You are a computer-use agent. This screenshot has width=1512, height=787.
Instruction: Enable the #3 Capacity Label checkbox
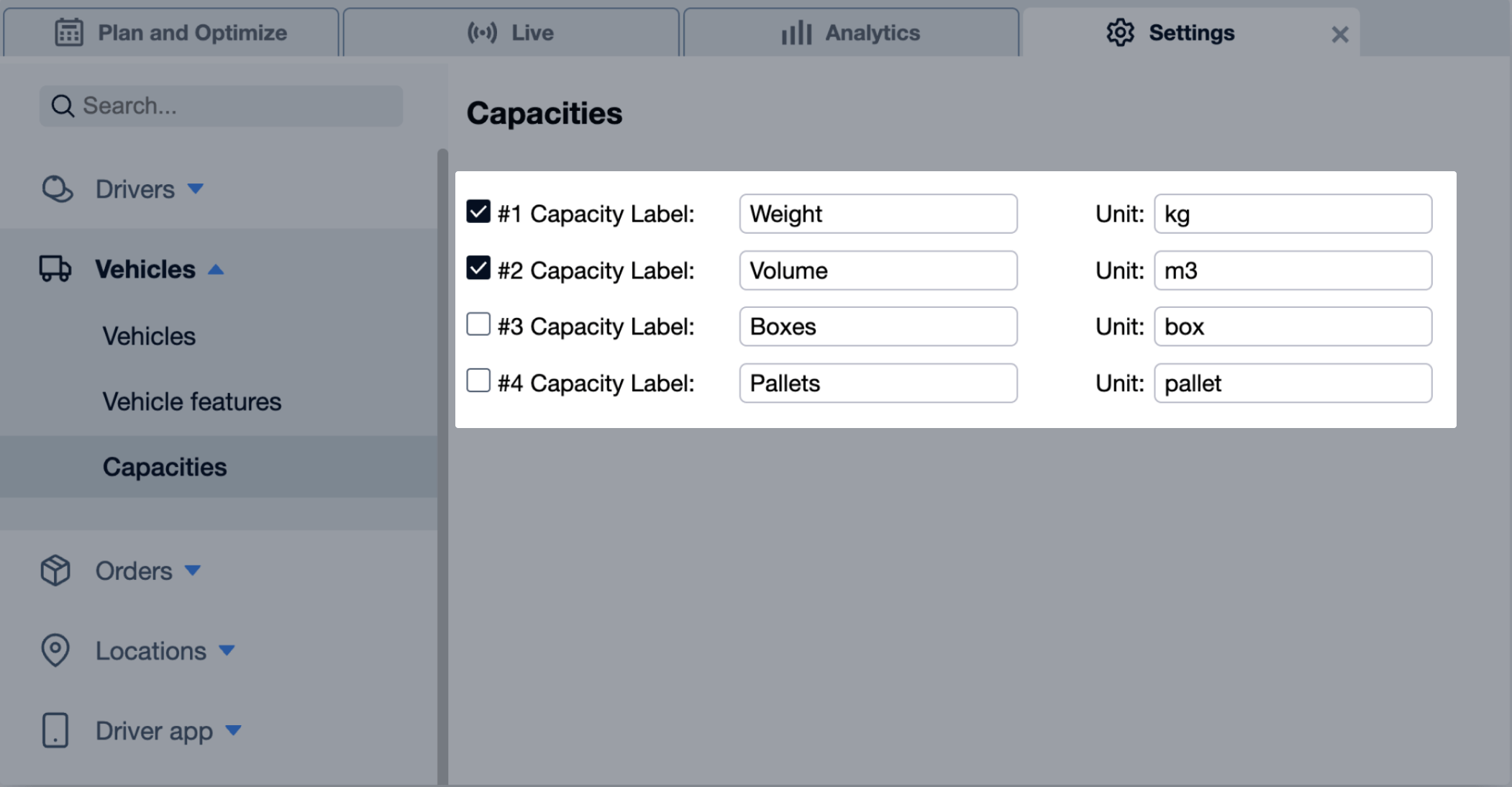click(x=478, y=324)
